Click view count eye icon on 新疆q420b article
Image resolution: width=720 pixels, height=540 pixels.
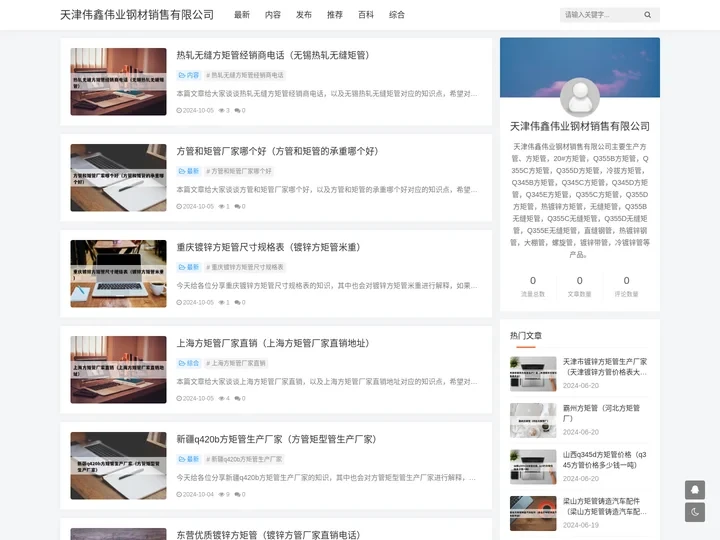[221, 494]
